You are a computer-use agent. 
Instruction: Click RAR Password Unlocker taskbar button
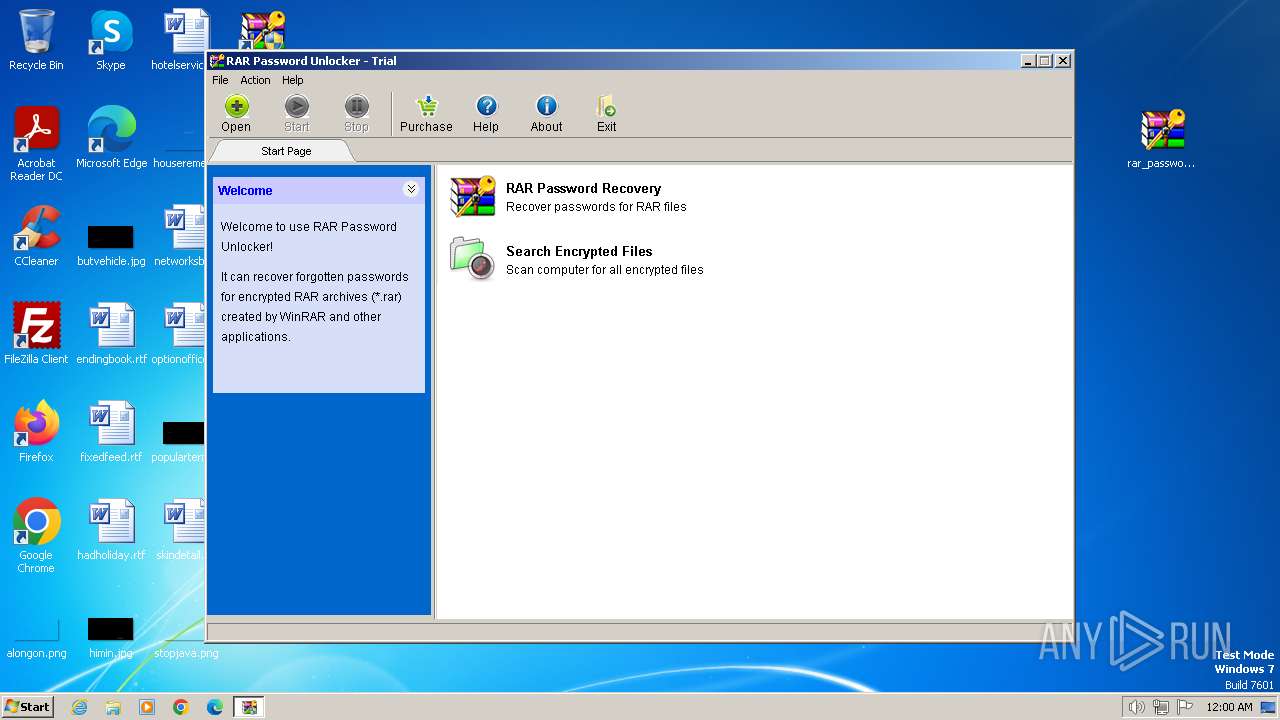(x=249, y=707)
